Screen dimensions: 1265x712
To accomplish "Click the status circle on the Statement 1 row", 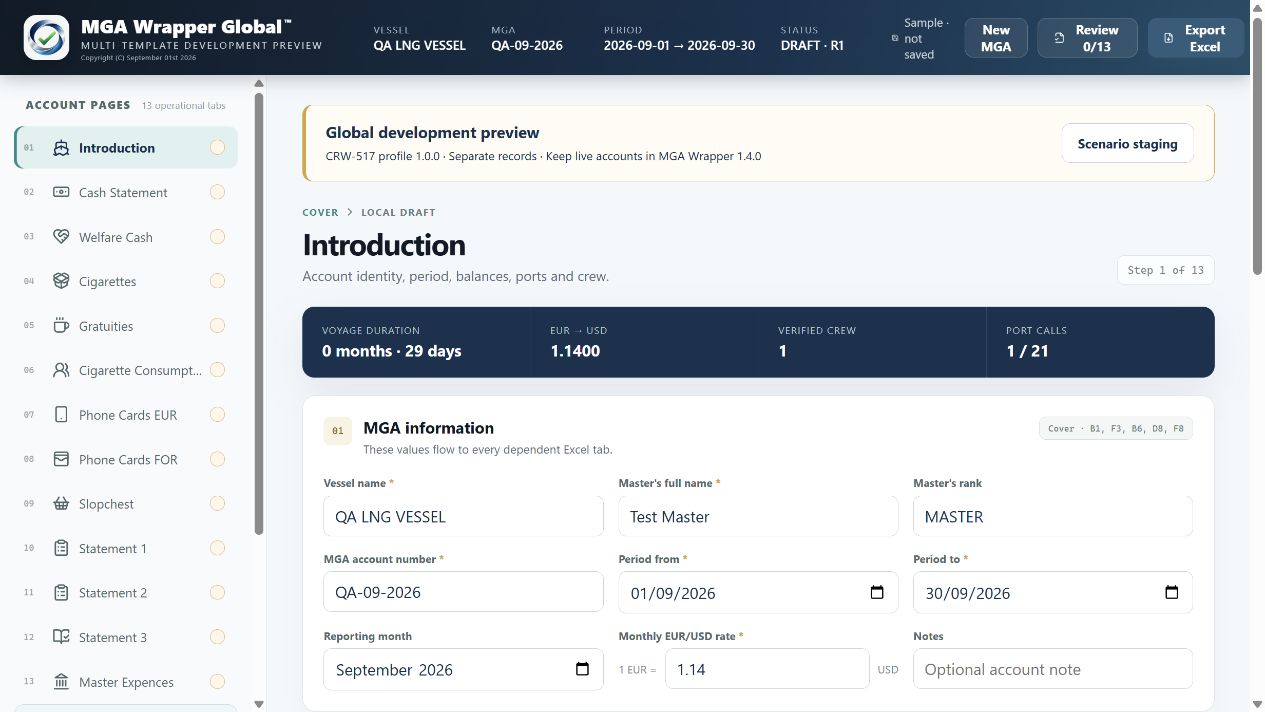I will coord(217,548).
